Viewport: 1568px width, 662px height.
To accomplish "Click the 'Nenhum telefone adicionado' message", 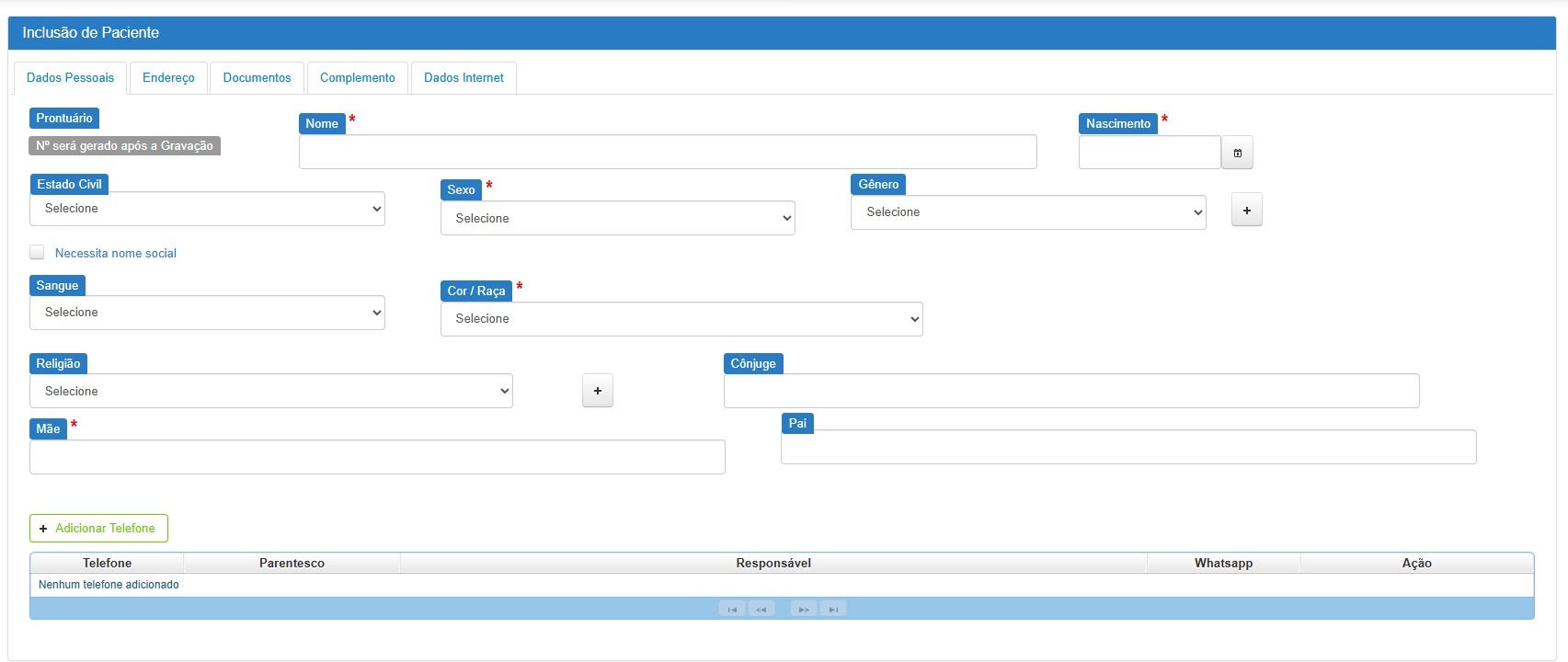I will click(x=109, y=585).
